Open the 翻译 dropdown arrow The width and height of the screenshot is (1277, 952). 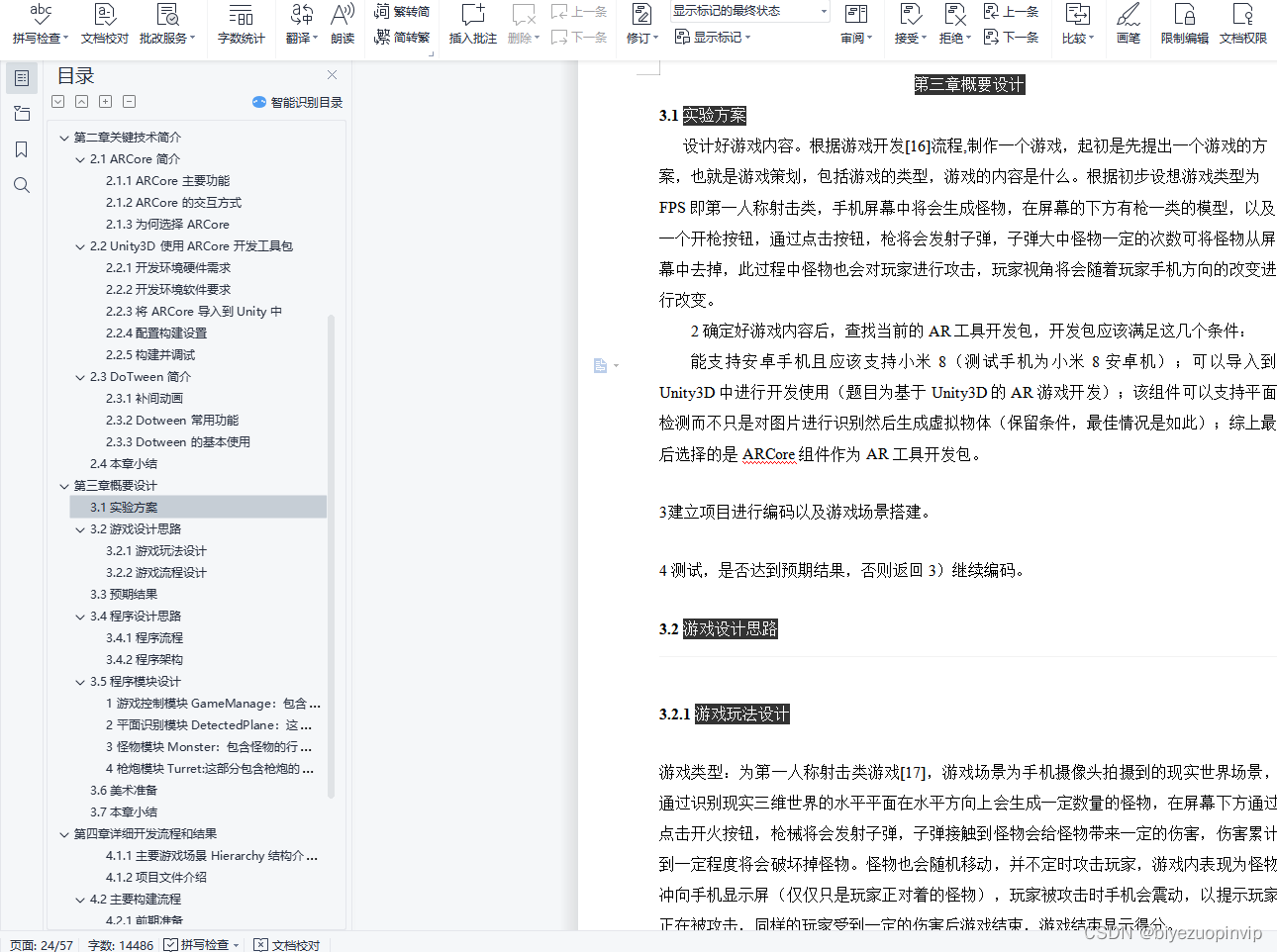click(x=315, y=38)
